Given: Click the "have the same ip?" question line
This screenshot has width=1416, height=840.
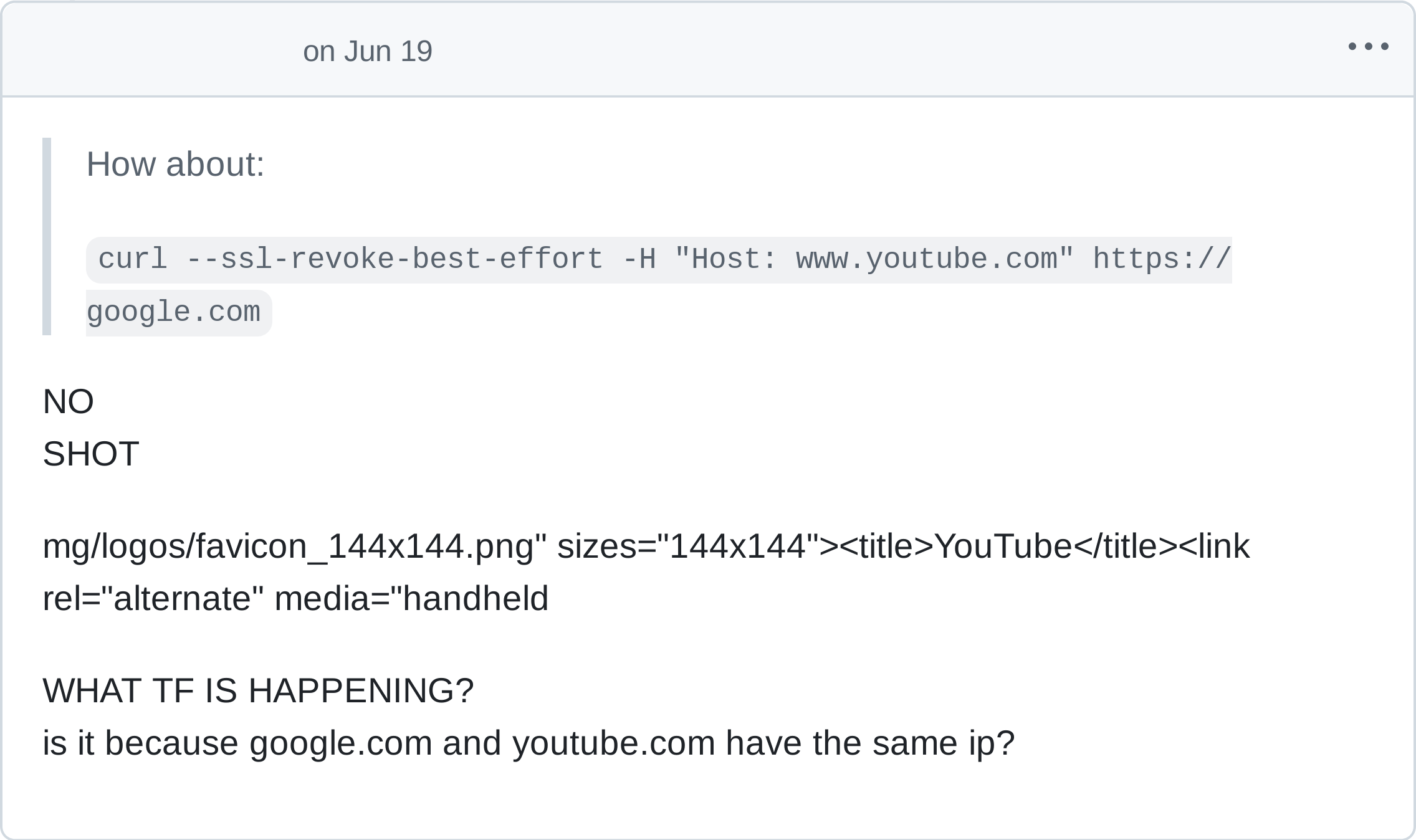Looking at the screenshot, I should click(529, 743).
